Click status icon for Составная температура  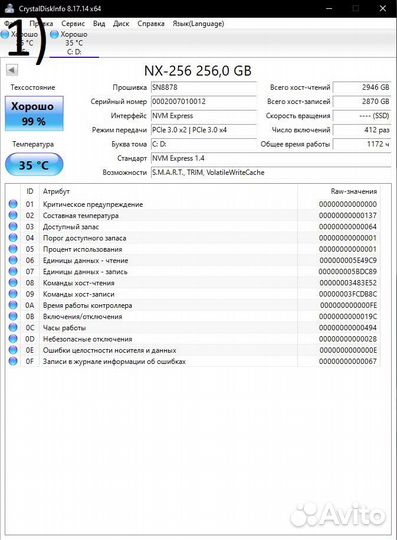(13, 215)
